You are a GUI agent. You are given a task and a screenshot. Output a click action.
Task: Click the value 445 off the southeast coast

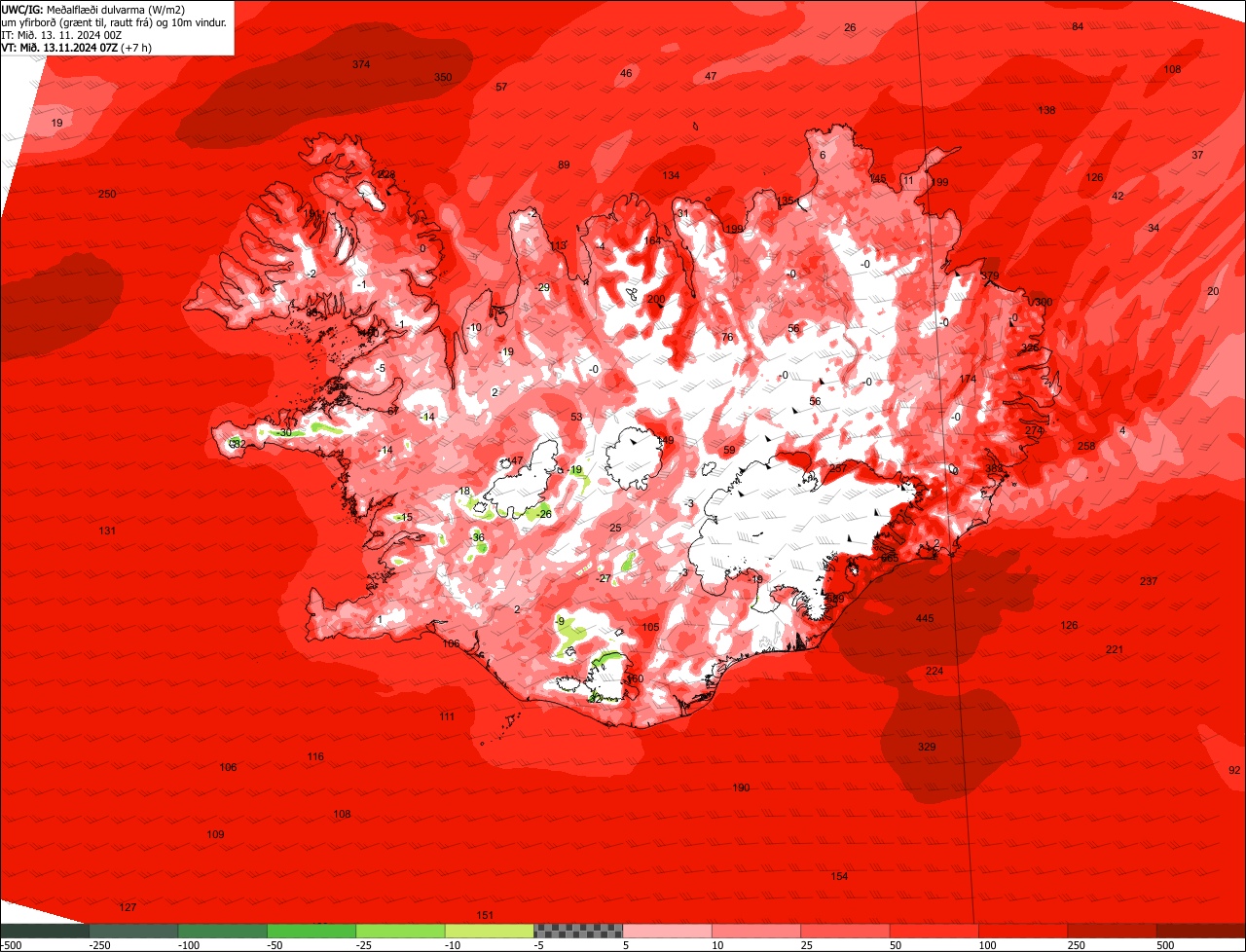(925, 619)
